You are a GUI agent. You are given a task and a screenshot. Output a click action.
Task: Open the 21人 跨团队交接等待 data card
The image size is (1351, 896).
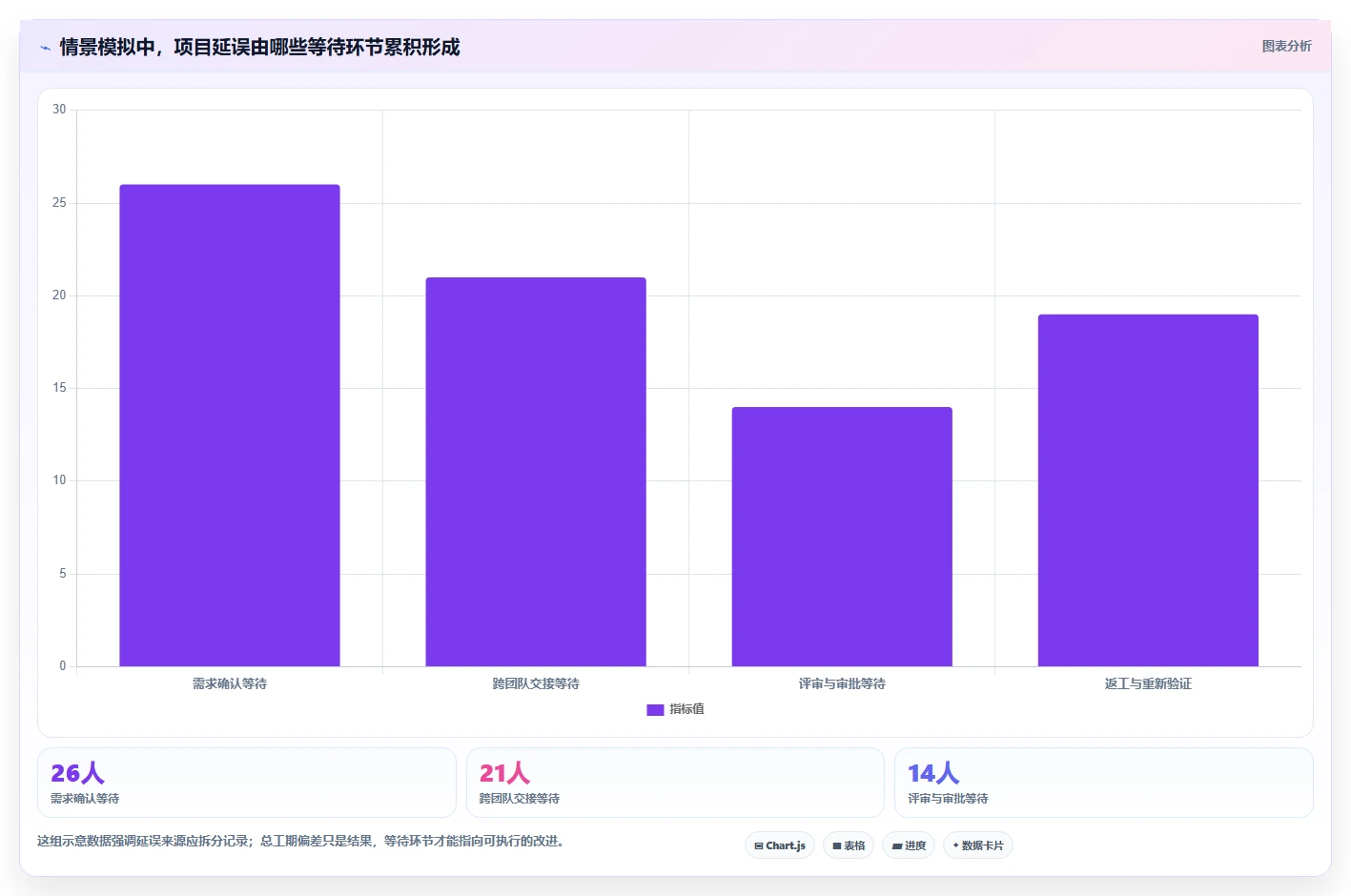pyautogui.click(x=675, y=783)
